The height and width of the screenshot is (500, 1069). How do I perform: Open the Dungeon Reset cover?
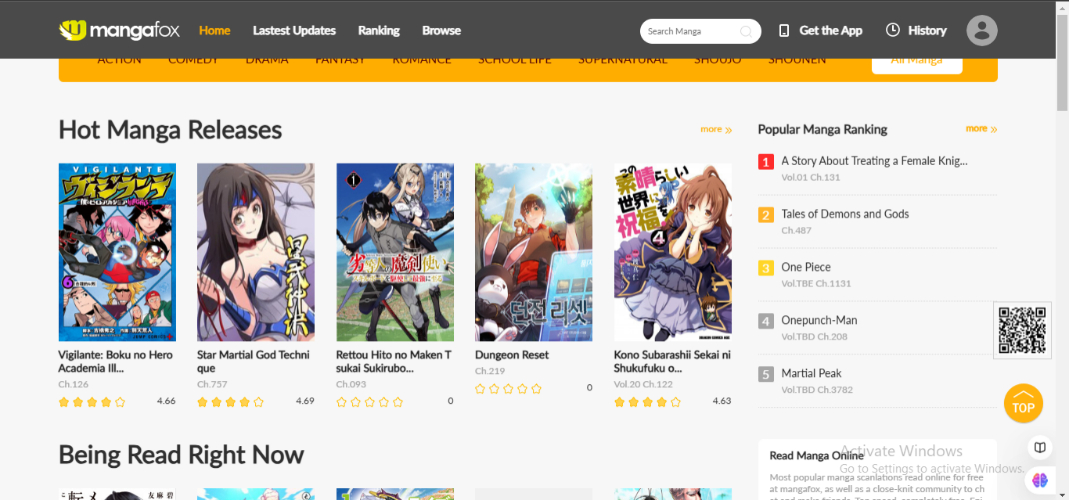coord(534,252)
